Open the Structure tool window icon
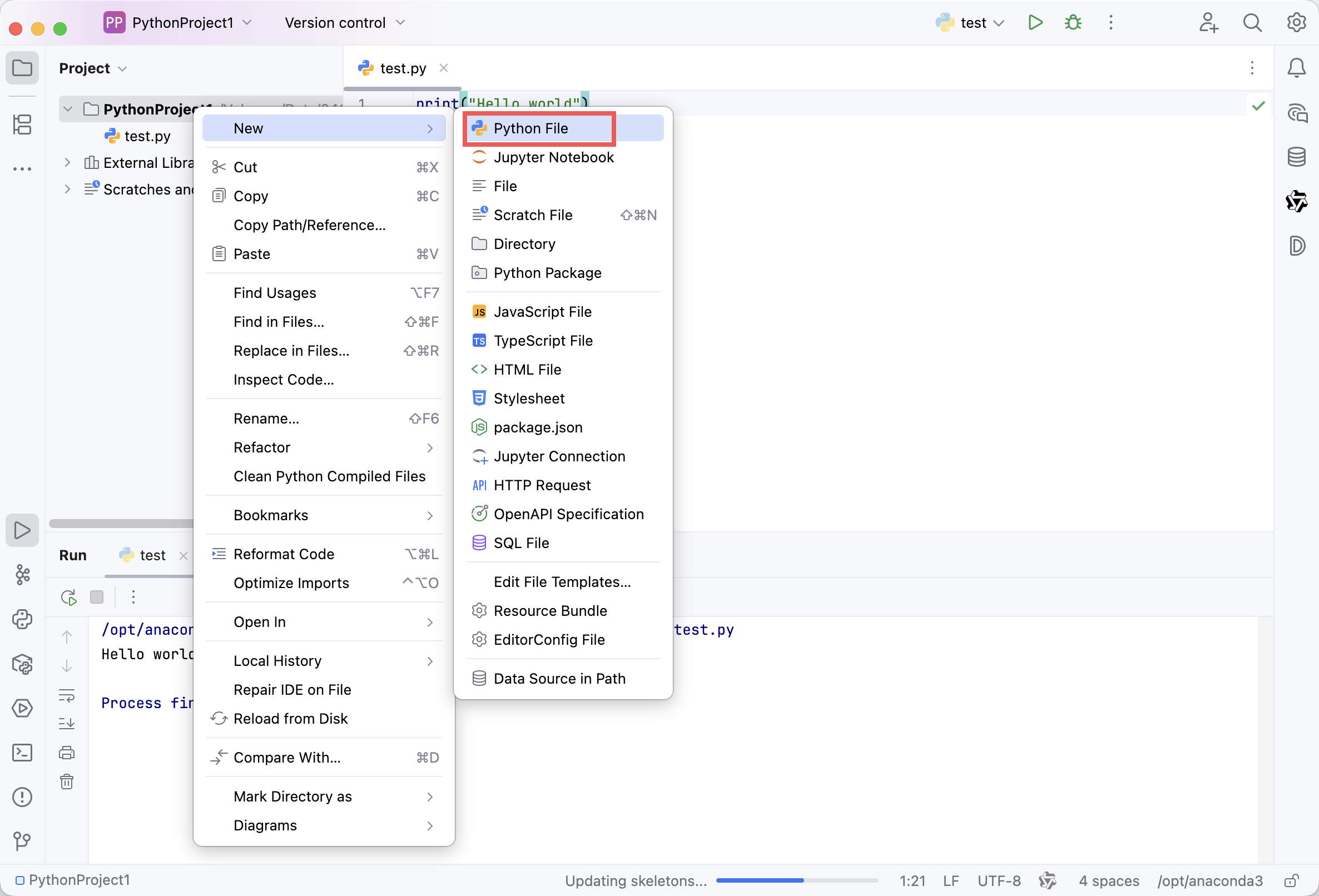1319x896 pixels. click(x=22, y=125)
